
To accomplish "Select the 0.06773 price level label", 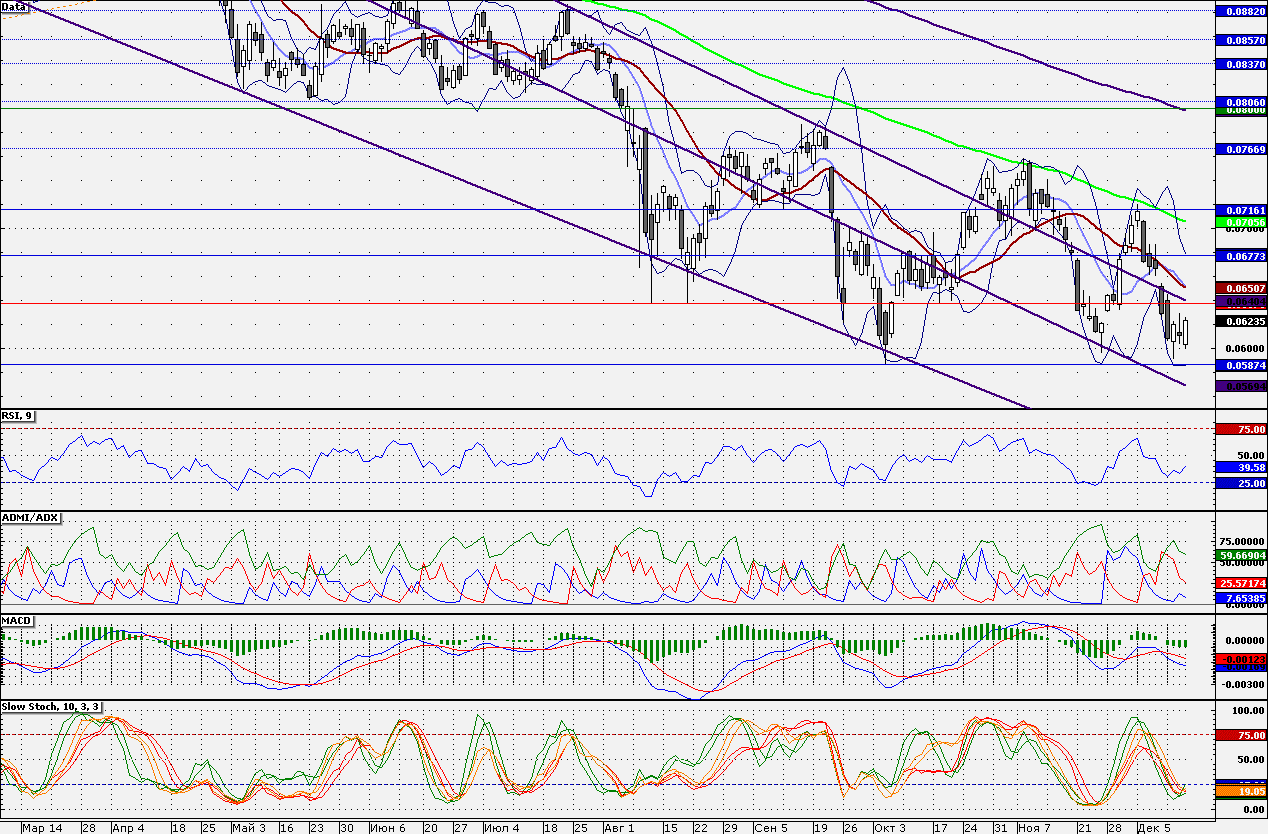I will [1240, 257].
